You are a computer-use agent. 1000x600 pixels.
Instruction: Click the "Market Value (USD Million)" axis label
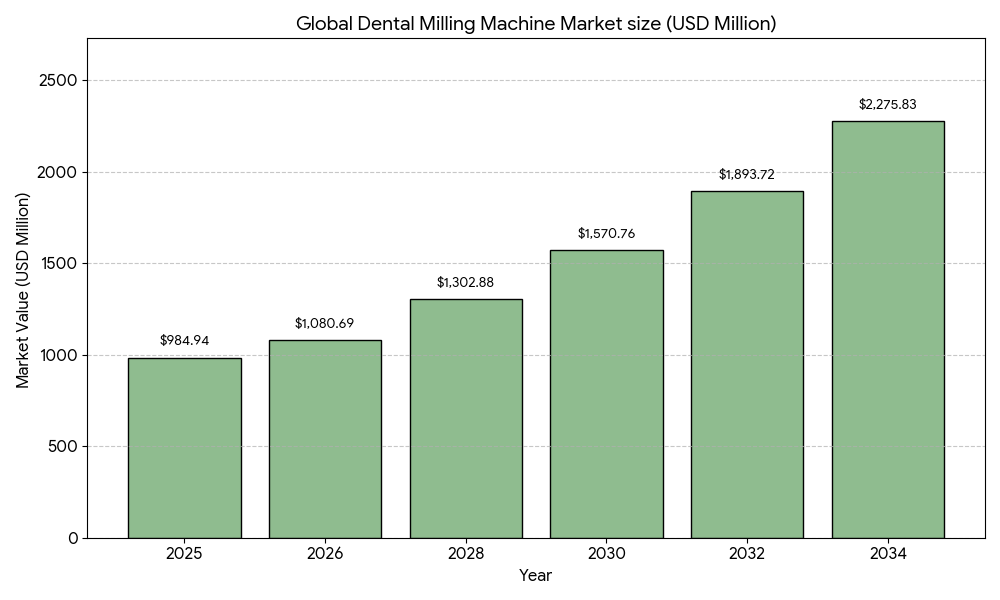coord(22,290)
